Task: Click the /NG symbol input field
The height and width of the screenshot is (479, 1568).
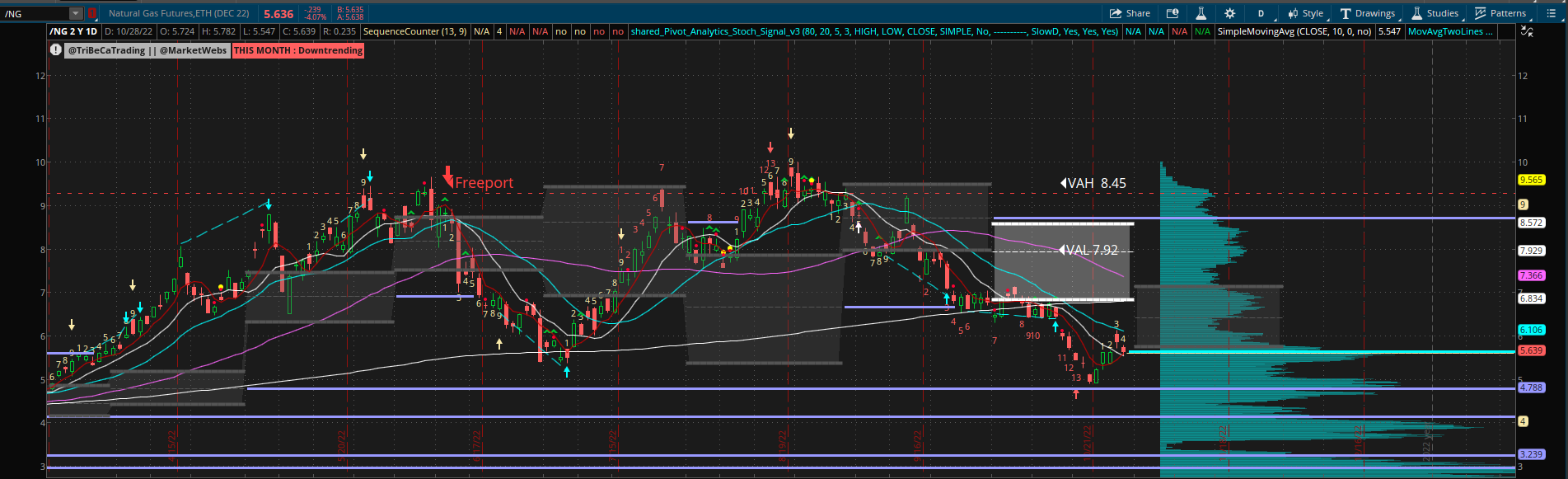Action: pos(36,13)
